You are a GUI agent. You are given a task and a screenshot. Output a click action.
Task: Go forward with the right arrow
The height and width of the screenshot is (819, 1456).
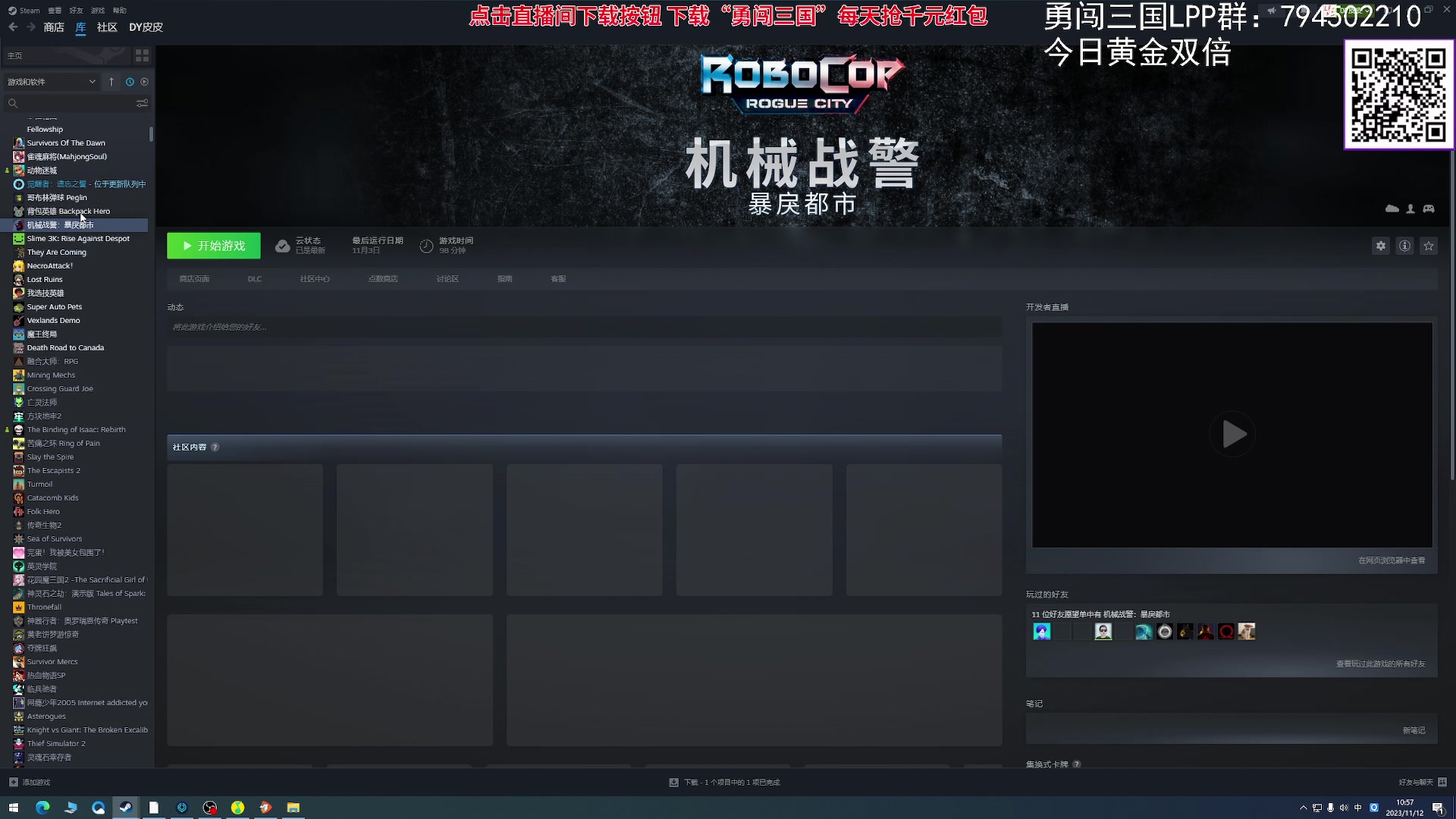pyautogui.click(x=31, y=27)
